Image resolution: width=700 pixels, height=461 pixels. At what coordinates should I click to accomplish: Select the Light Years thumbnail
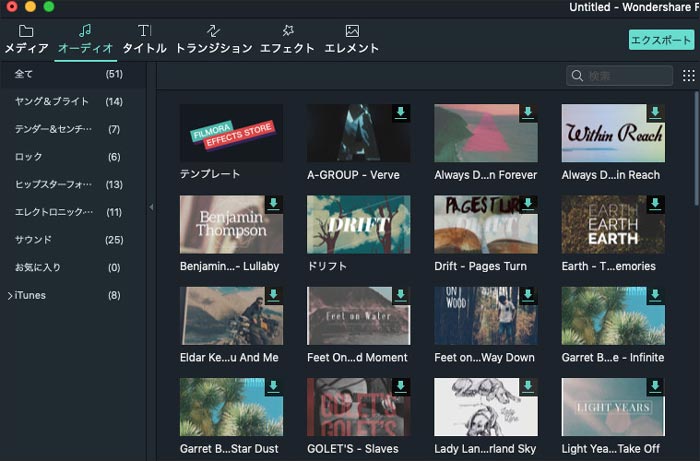point(613,407)
